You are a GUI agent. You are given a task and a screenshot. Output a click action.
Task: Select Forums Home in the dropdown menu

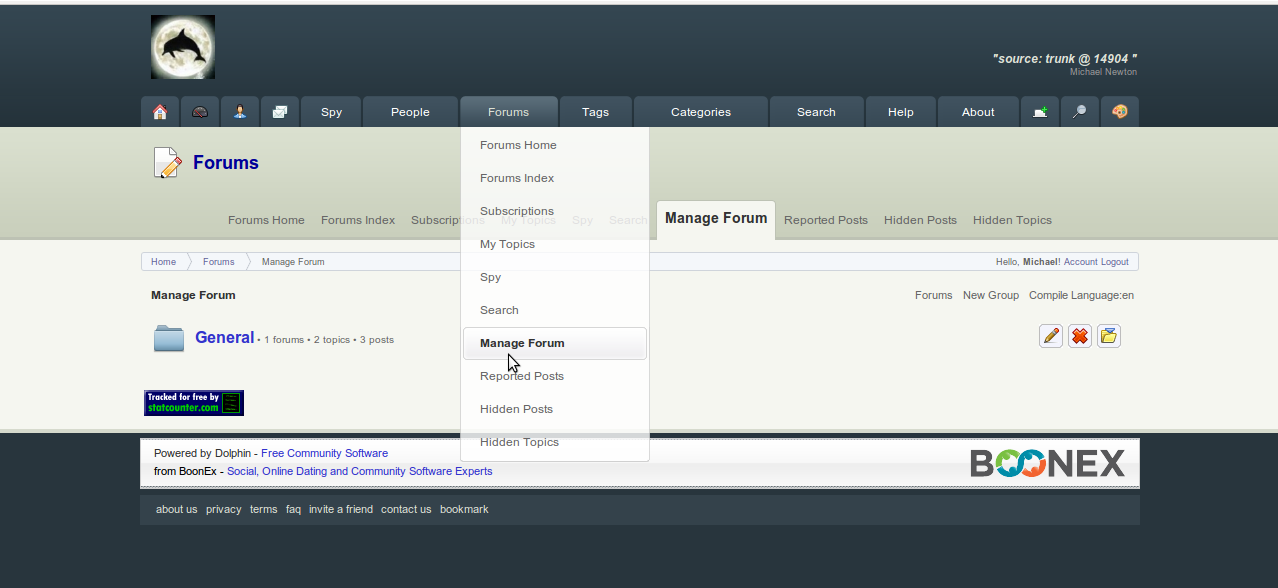[518, 145]
